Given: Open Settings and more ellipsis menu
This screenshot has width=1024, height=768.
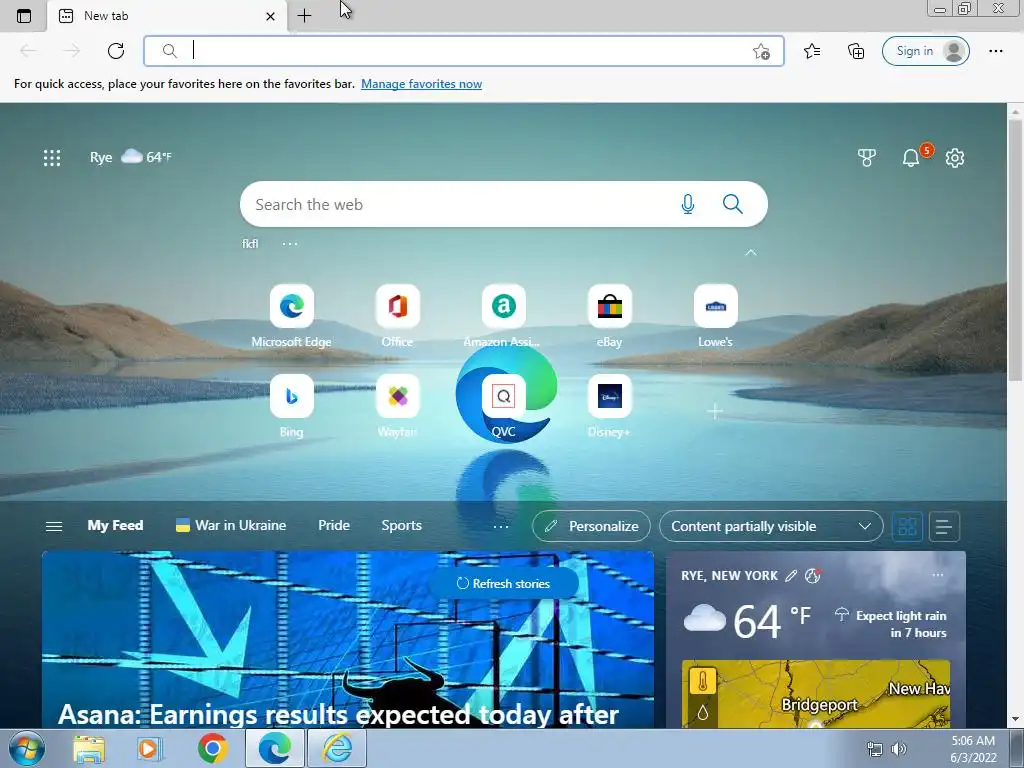Looking at the screenshot, I should [x=995, y=51].
